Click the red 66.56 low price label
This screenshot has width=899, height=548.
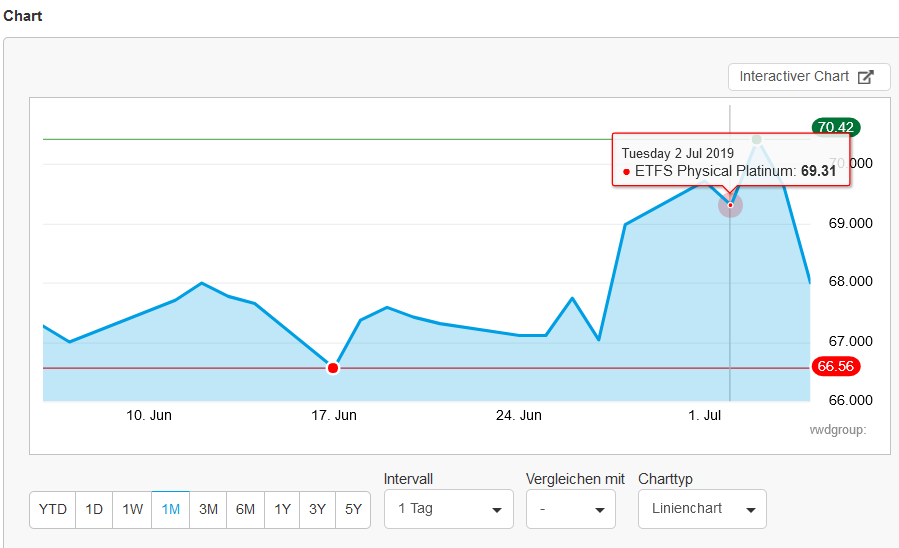[835, 367]
